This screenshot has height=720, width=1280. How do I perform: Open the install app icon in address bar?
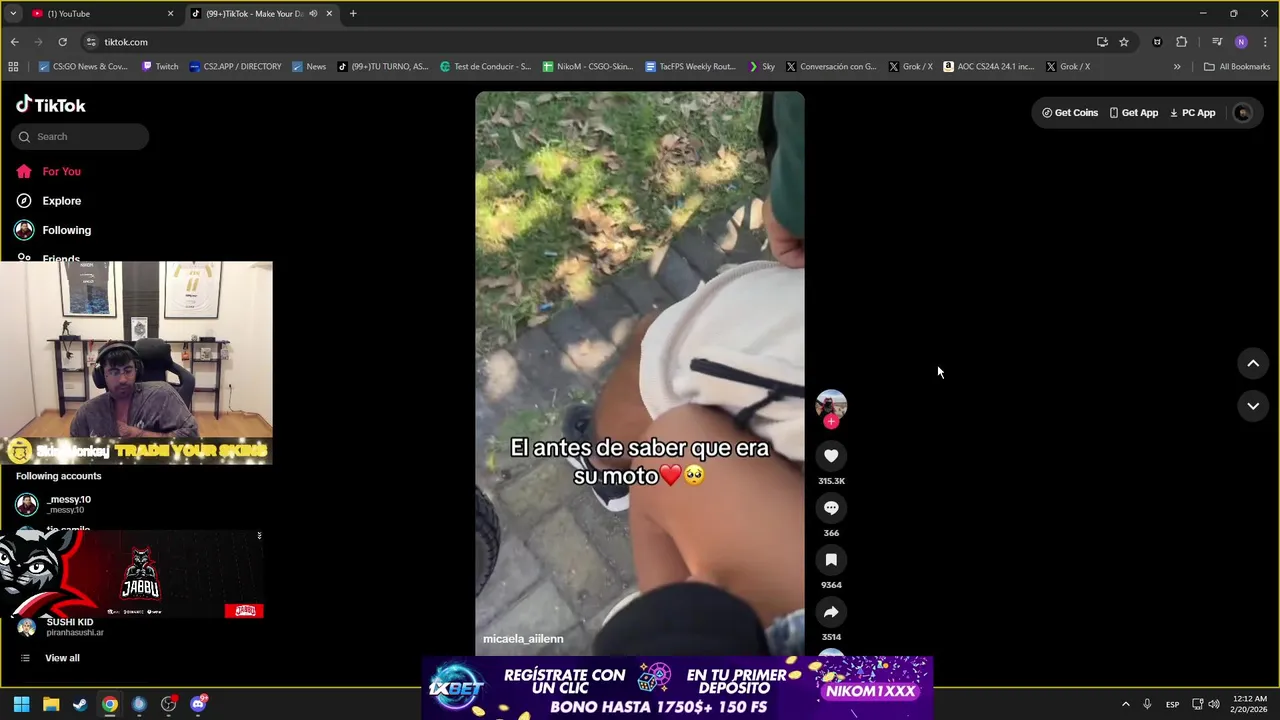[x=1102, y=42]
